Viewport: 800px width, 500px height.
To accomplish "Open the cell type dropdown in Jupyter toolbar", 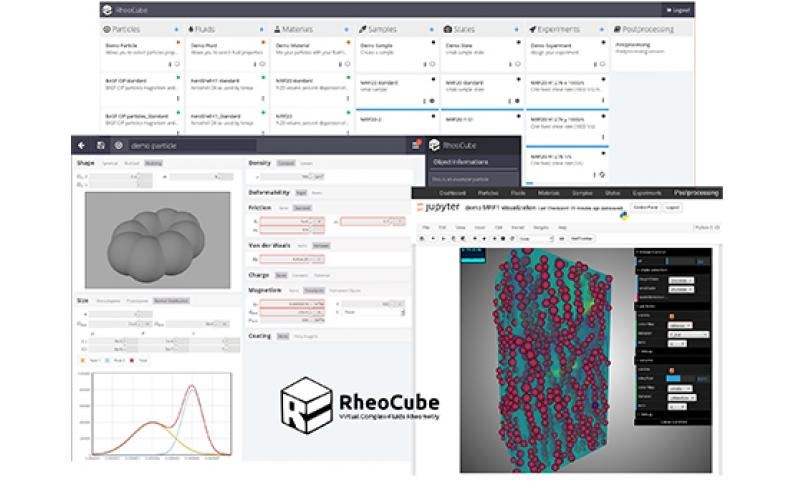I will point(536,238).
